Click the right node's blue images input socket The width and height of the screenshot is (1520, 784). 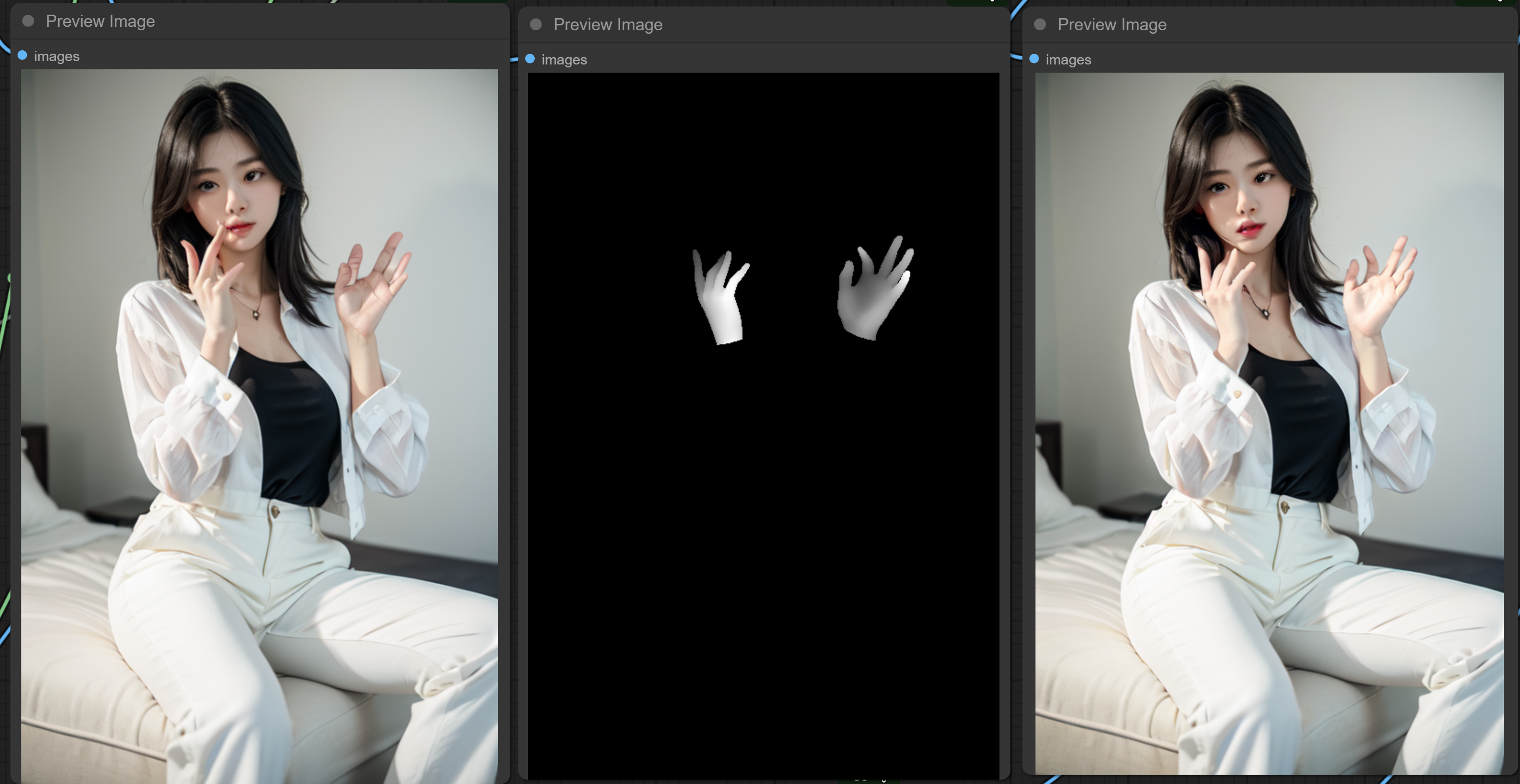coord(1034,59)
